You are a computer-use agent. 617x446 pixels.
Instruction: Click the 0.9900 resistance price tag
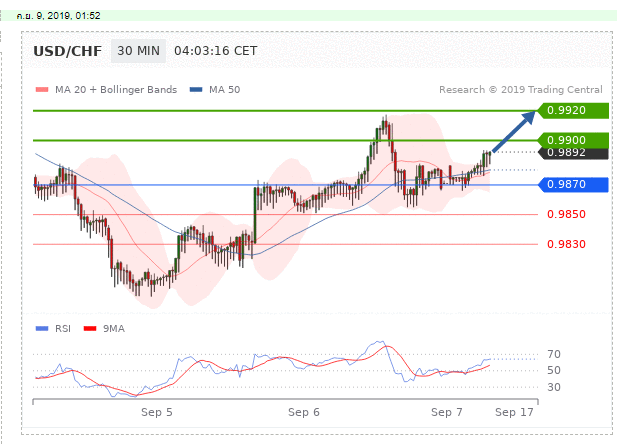pyautogui.click(x=573, y=140)
